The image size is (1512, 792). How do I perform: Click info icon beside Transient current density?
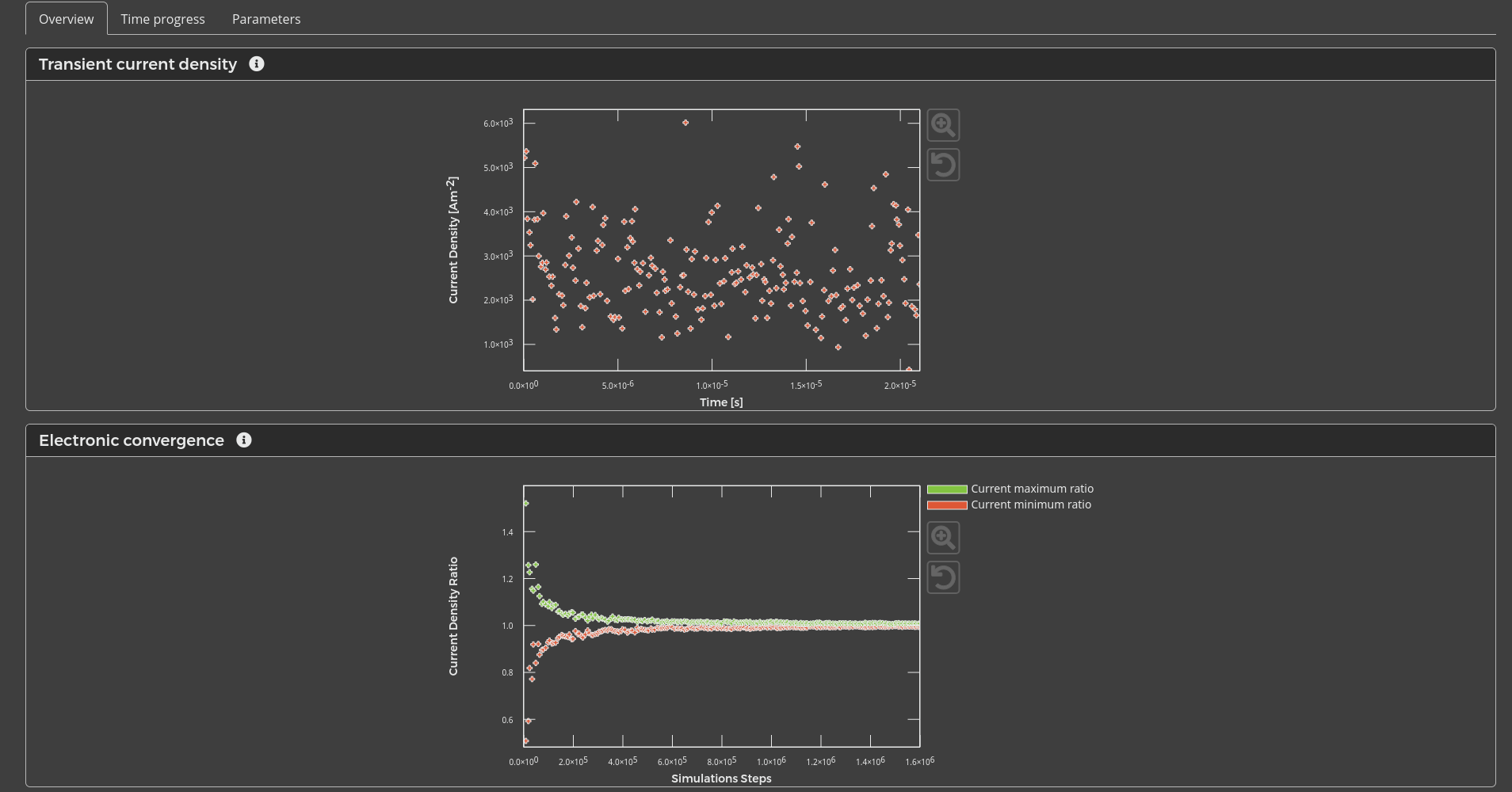[x=257, y=64]
